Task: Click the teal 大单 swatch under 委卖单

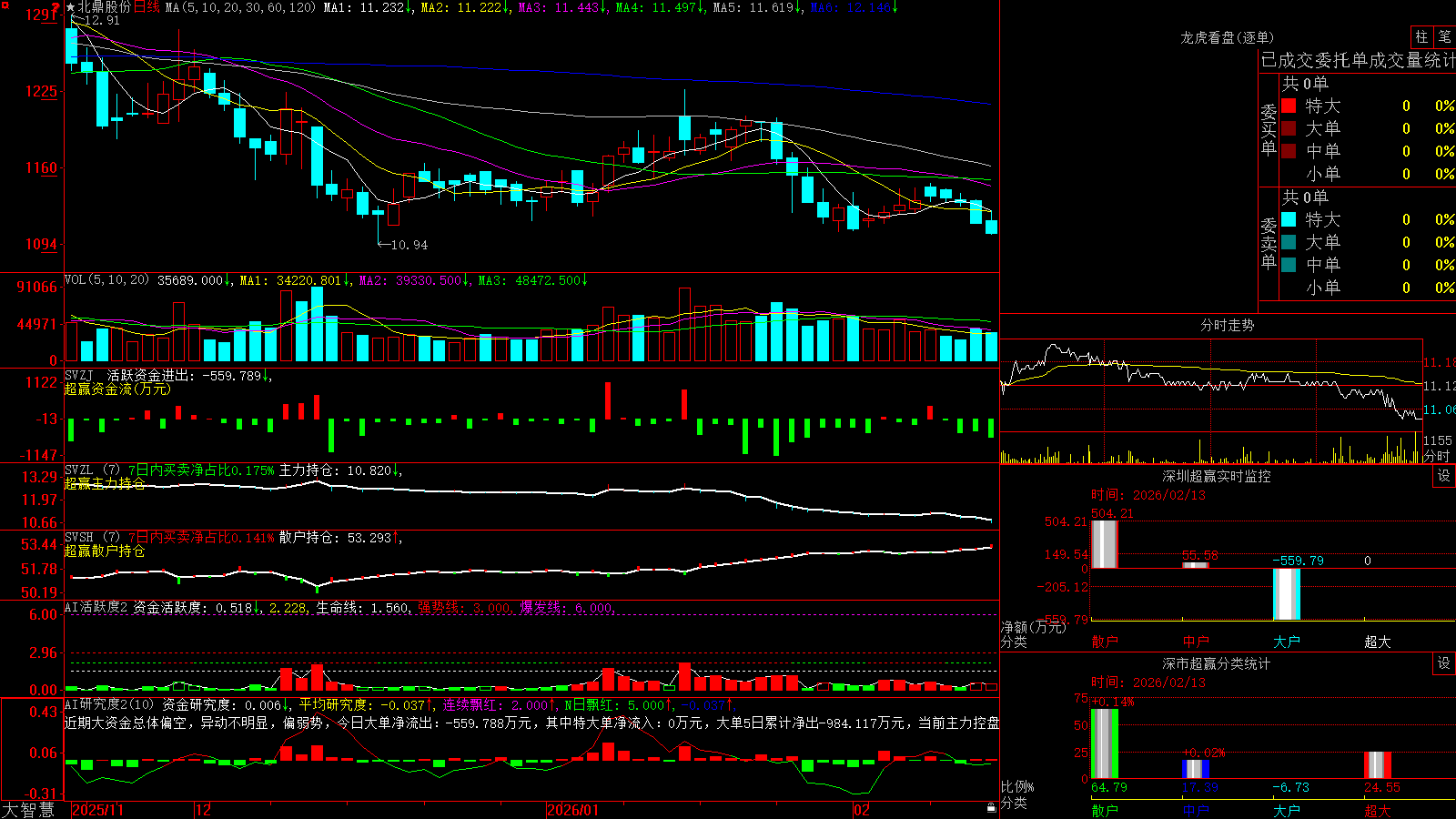Action: 1289,242
